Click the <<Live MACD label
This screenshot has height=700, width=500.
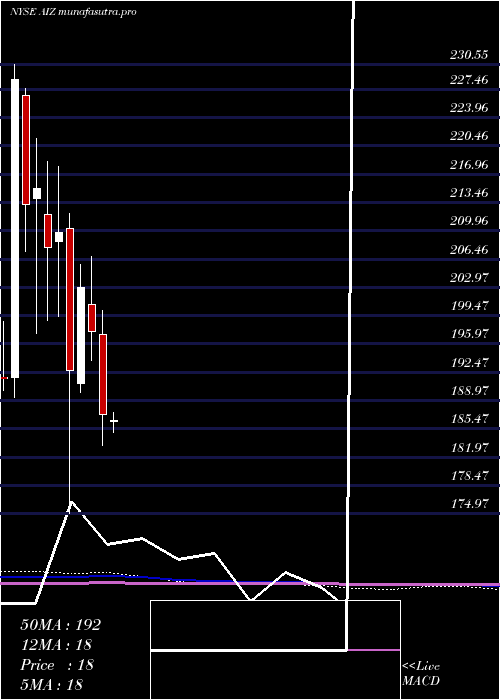coord(421,674)
